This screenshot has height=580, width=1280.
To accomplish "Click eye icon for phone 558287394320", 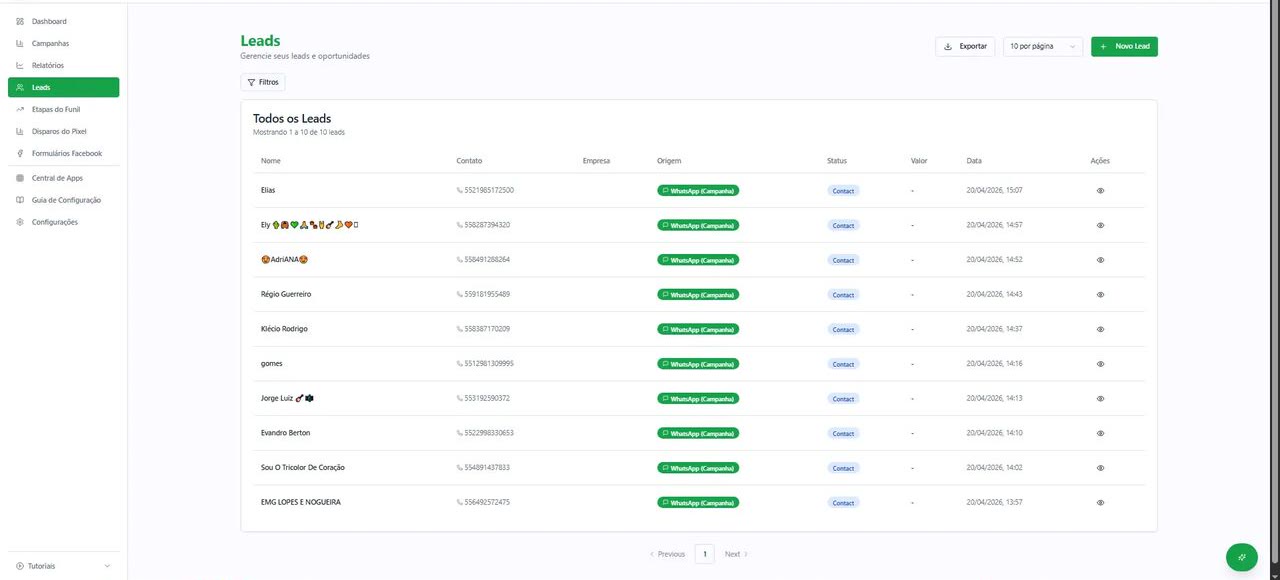I will pyautogui.click(x=1100, y=225).
